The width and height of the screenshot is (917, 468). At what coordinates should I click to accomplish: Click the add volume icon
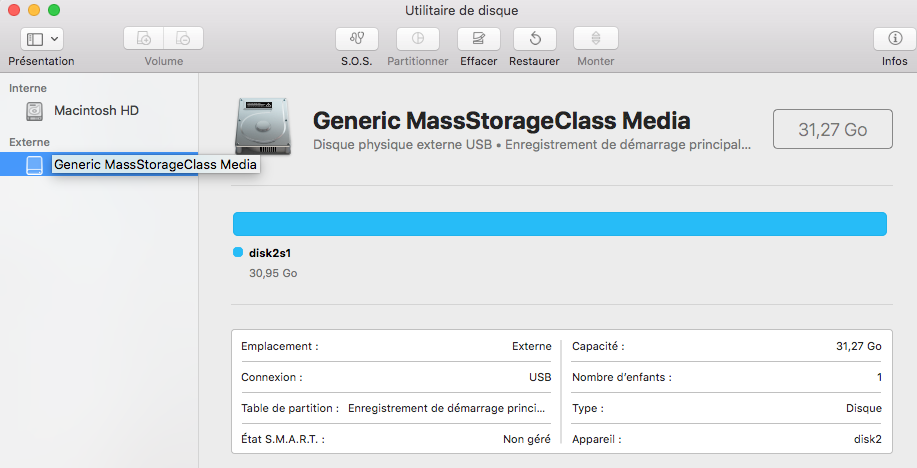click(144, 39)
